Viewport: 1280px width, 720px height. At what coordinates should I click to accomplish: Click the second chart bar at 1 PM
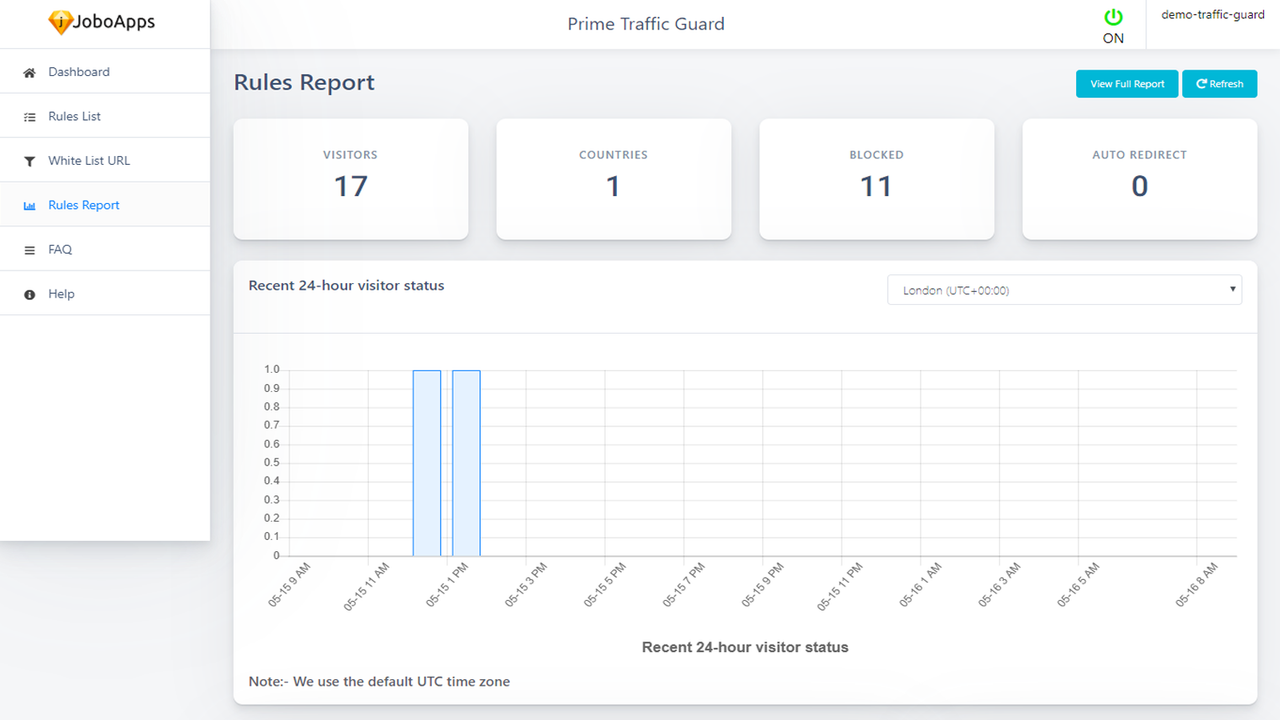pos(466,463)
